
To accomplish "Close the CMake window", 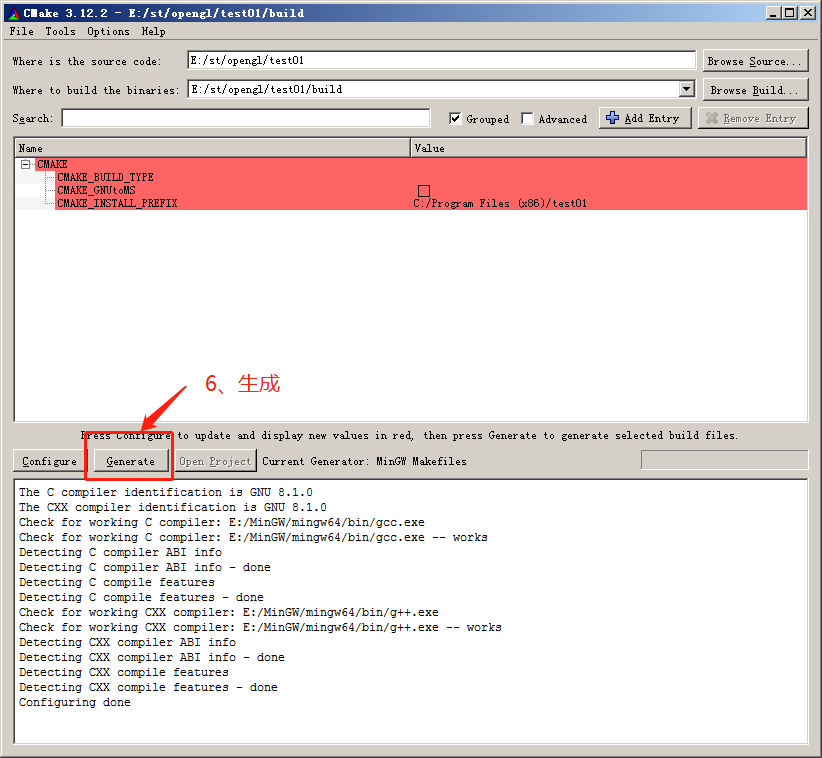I will coord(808,13).
